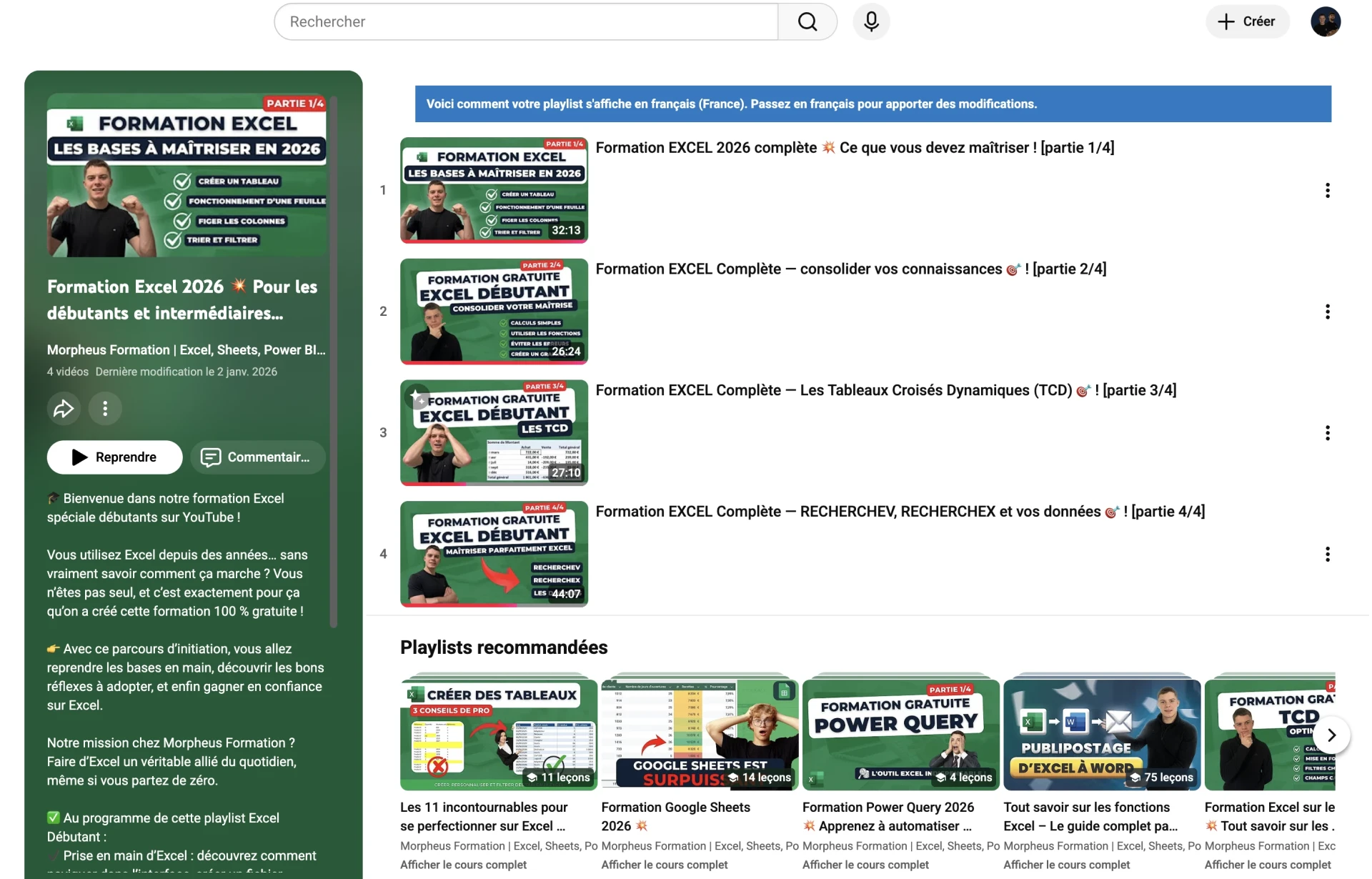Click 'Afficher le cours complet' under fonctions Excel

tap(1067, 865)
